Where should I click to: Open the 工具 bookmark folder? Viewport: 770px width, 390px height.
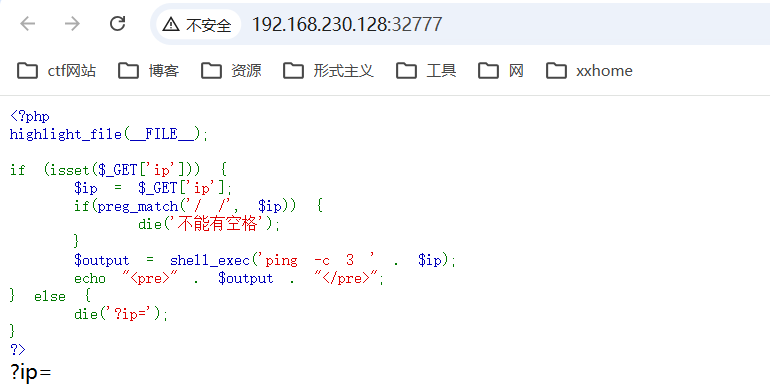pyautogui.click(x=426, y=71)
